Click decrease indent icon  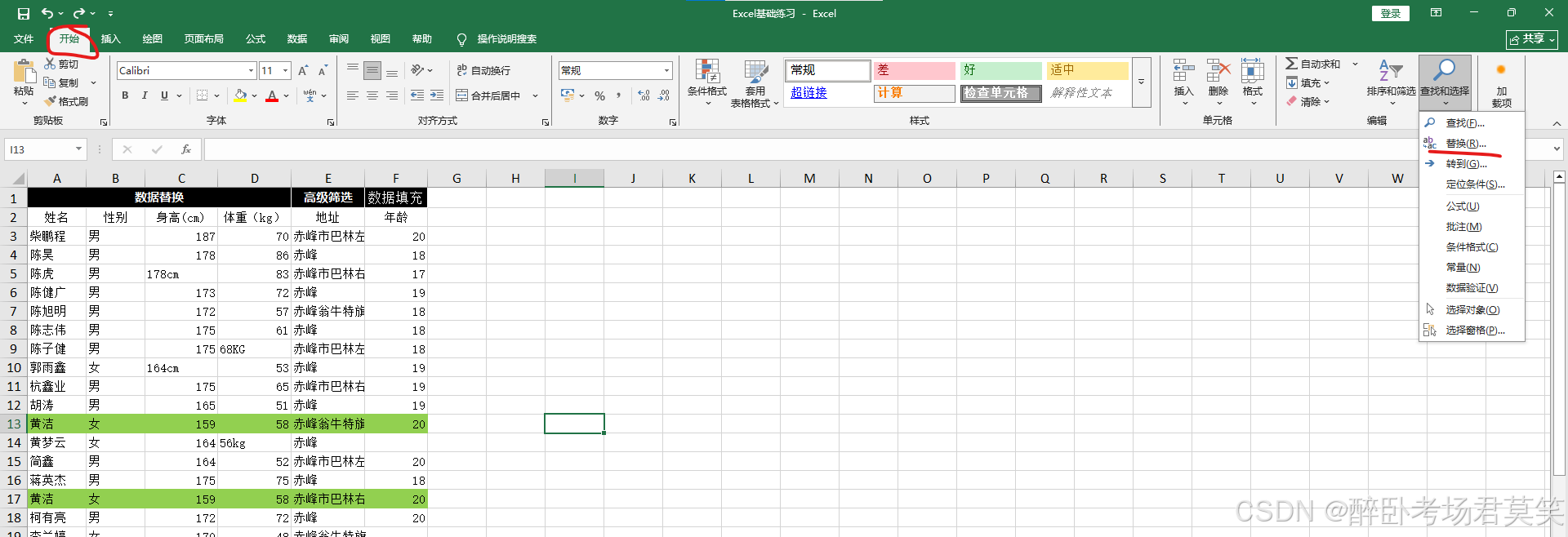click(417, 95)
